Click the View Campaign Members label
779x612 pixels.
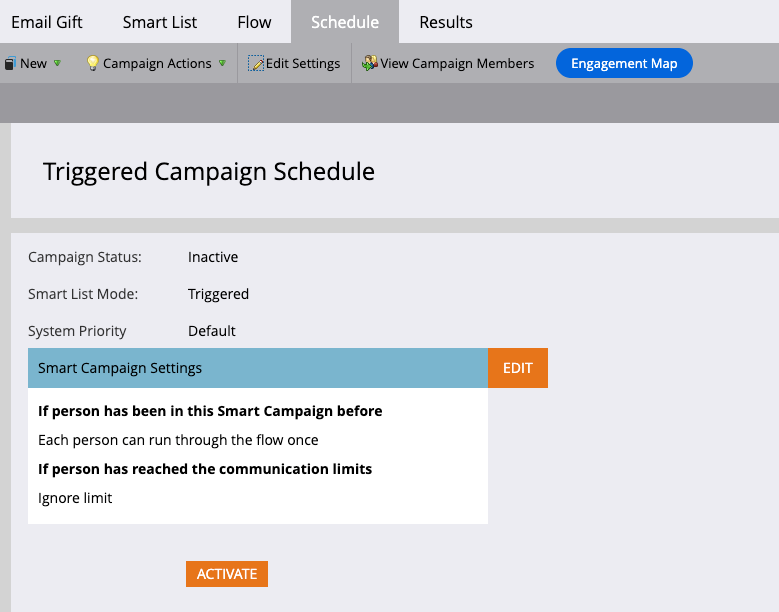click(457, 64)
